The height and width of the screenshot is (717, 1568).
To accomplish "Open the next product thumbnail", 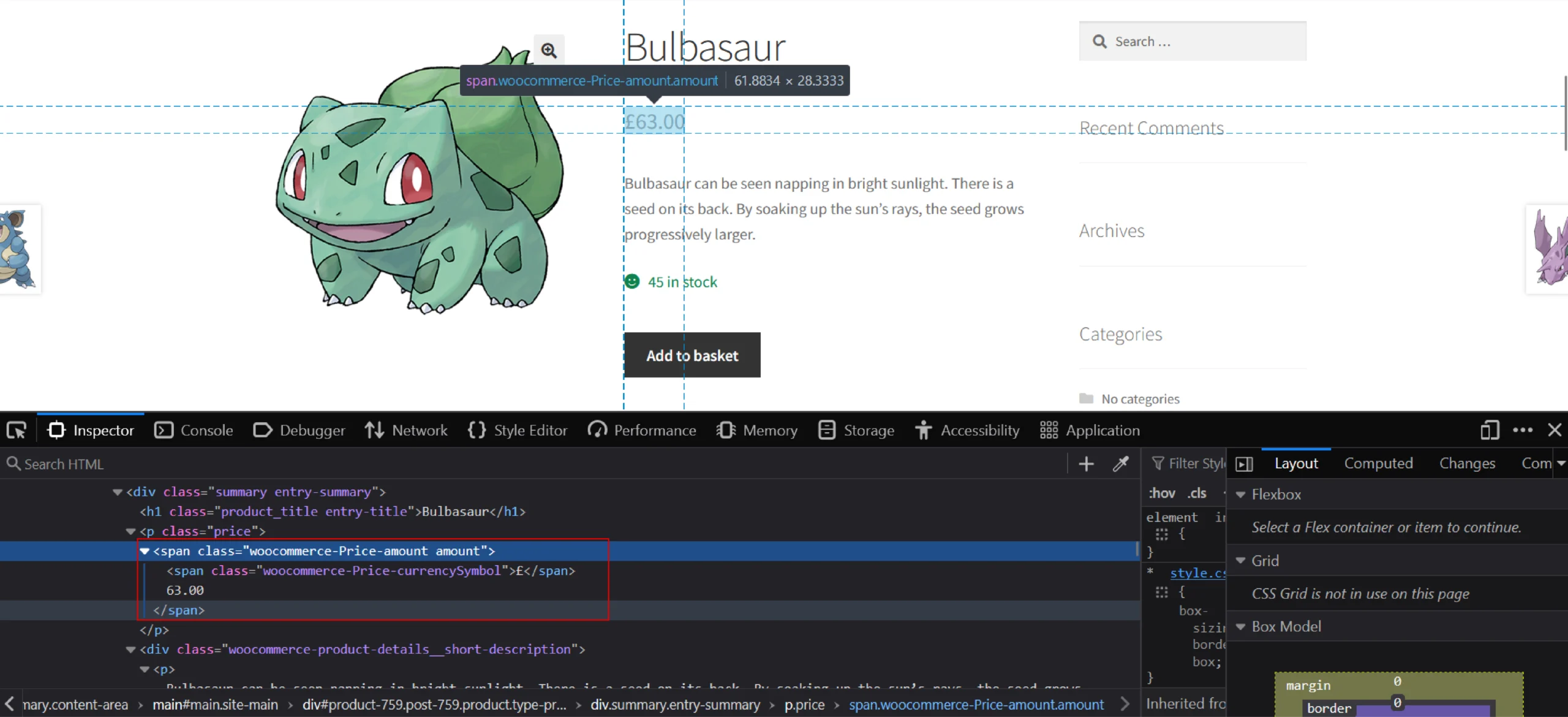I will 1548,249.
